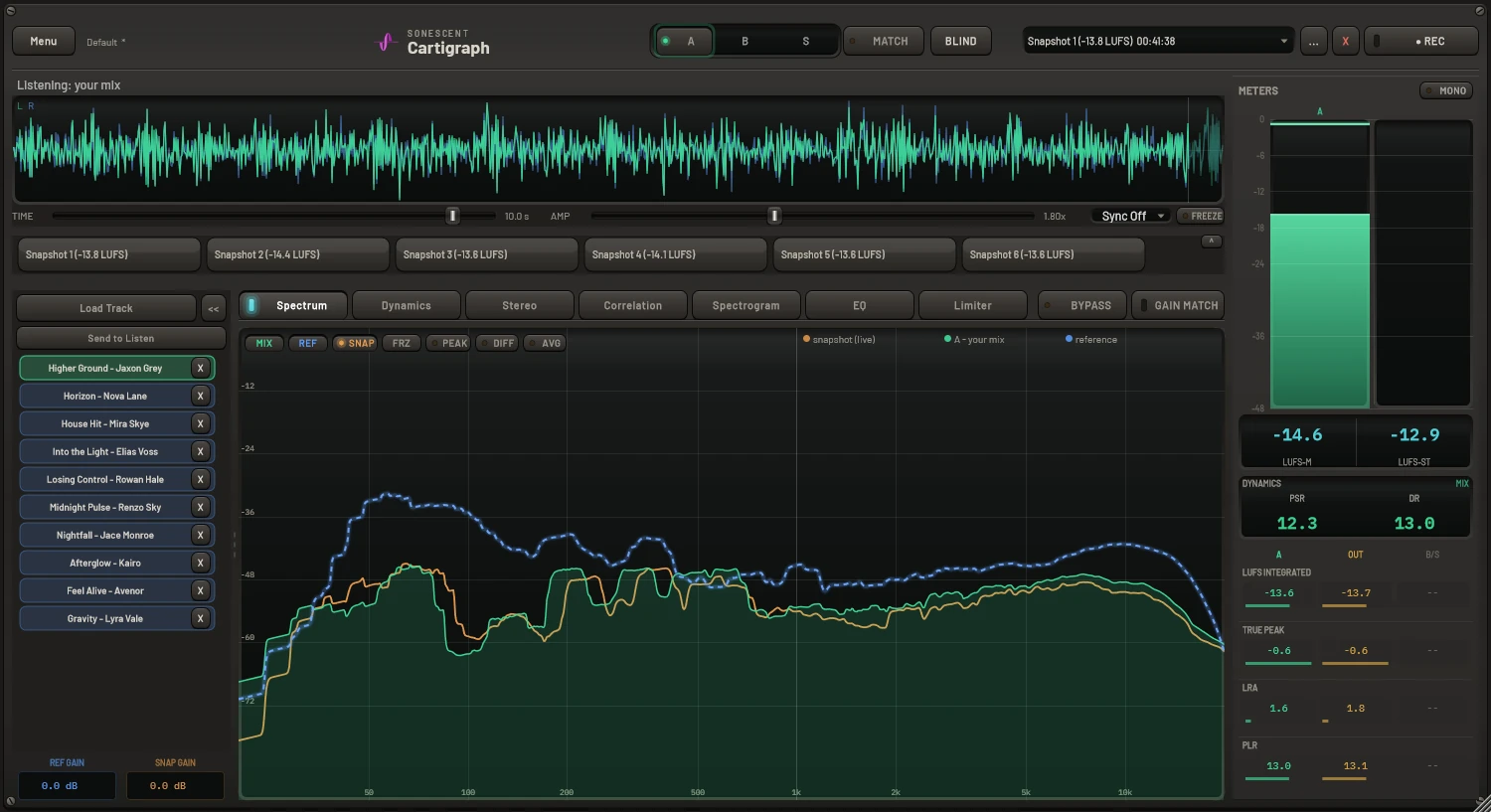
Task: Toggle the MATCH button in header
Action: coord(884,41)
